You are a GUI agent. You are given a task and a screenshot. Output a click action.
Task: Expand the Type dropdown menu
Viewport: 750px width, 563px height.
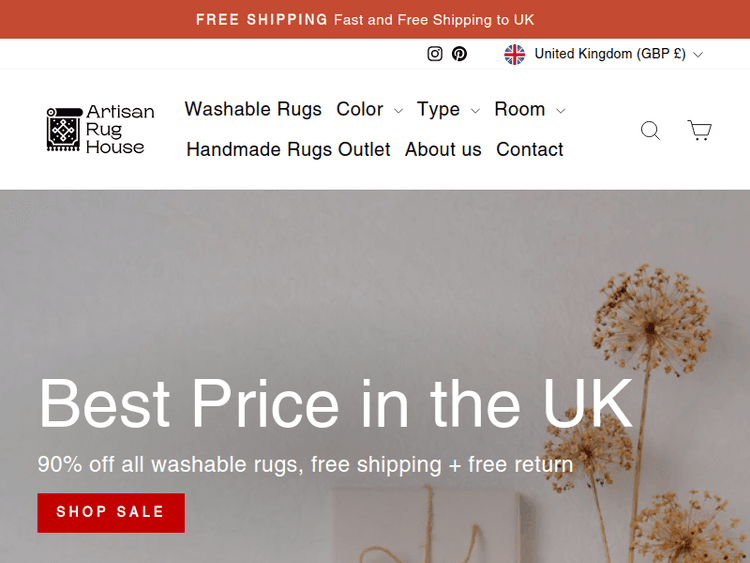point(448,110)
